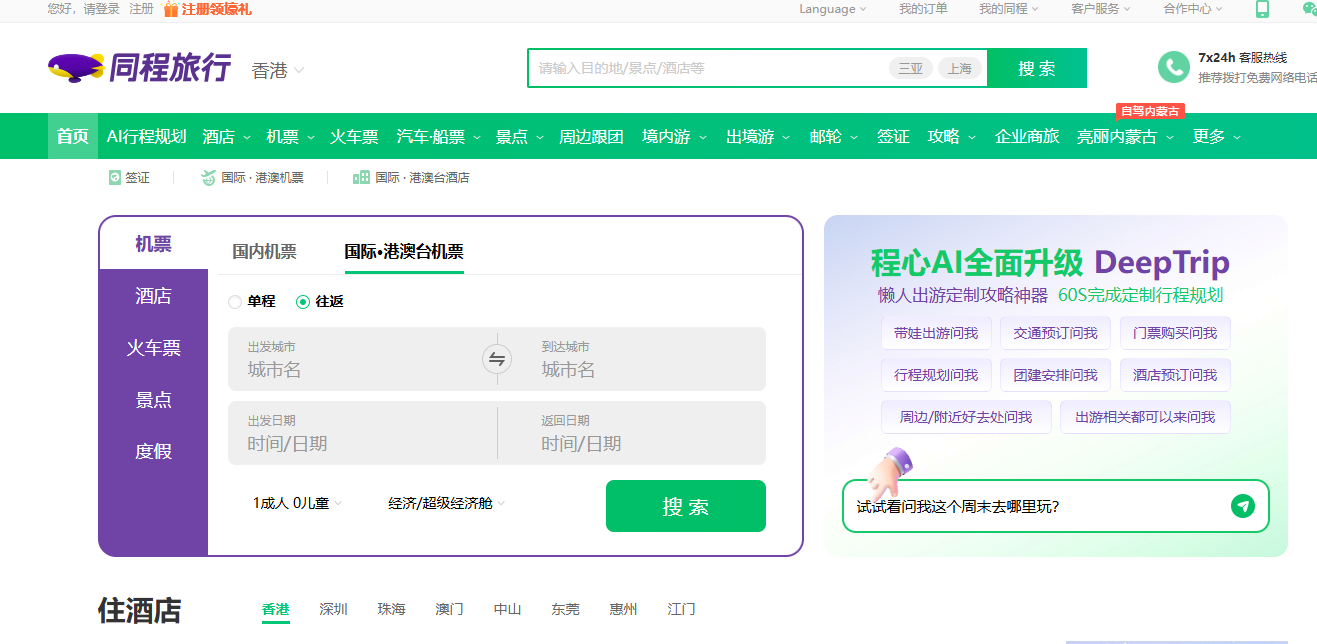
Task: Click the mobile phone icon in top bar
Action: (x=1262, y=9)
